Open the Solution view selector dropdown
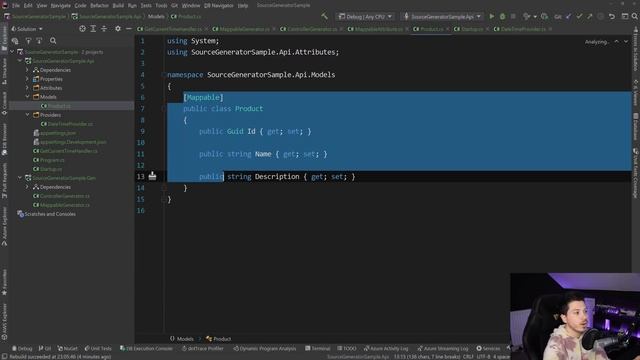The width and height of the screenshot is (640, 360). click(27, 29)
